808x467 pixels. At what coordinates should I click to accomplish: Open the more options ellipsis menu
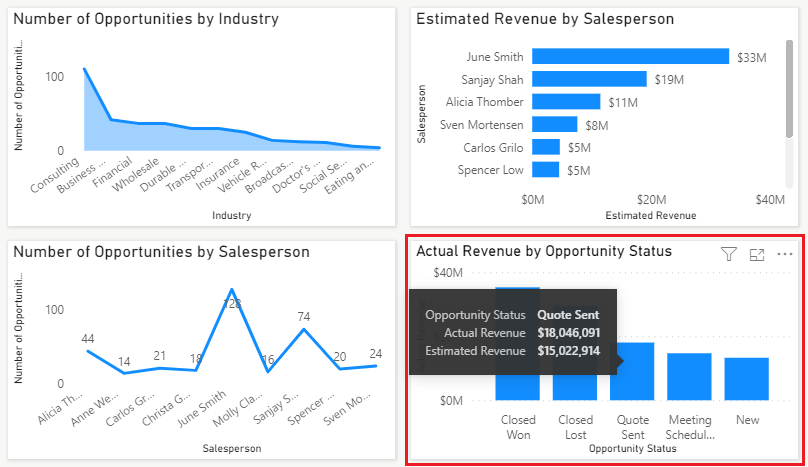[x=784, y=254]
